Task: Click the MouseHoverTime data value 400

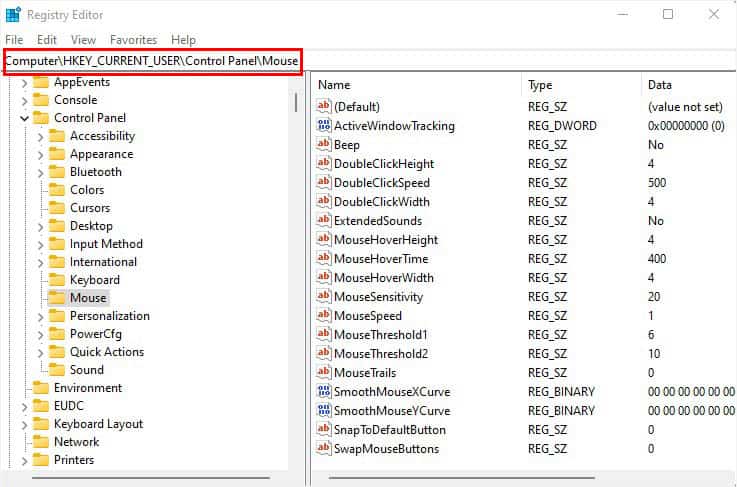Action: pyautogui.click(x=657, y=259)
